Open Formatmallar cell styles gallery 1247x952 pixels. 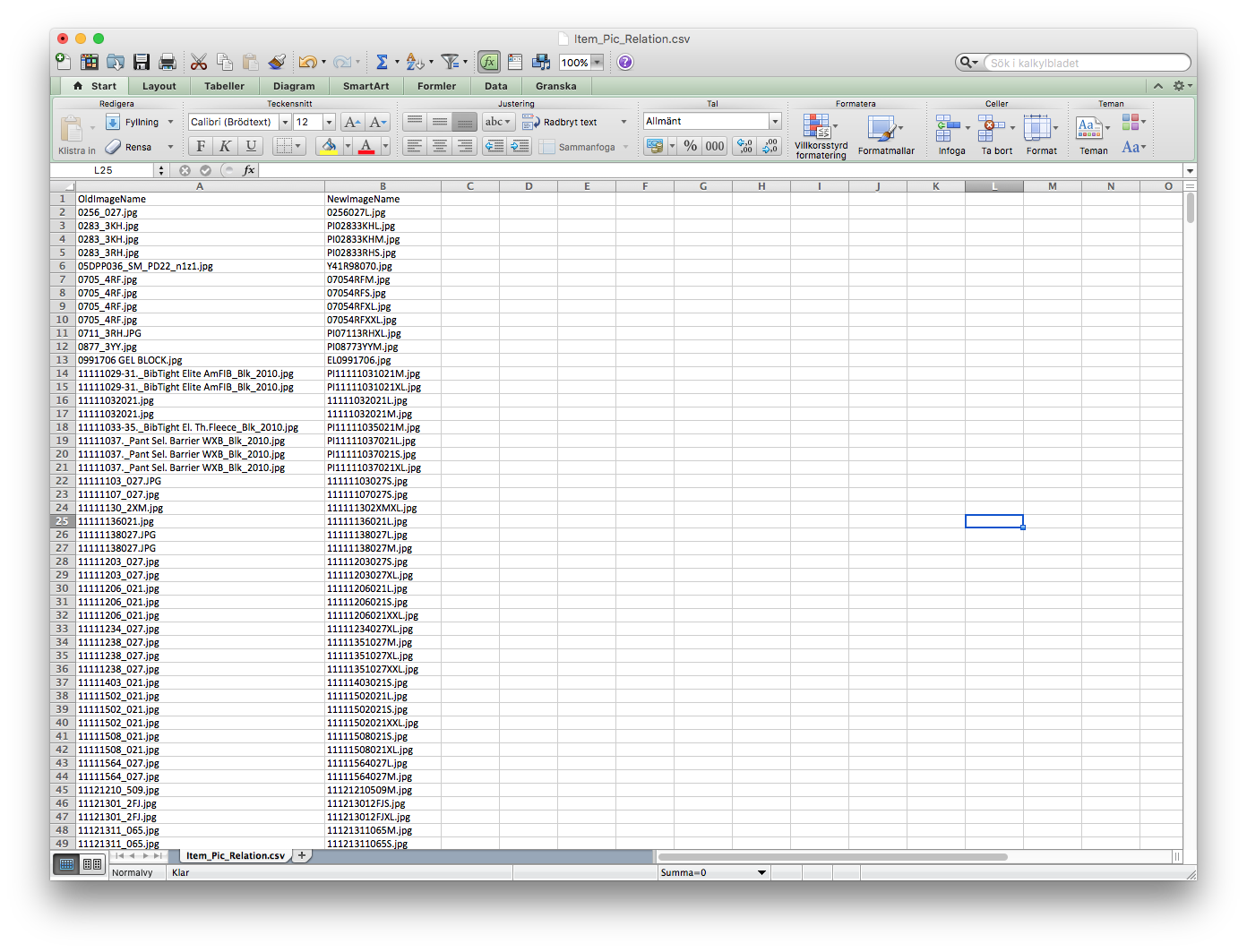(886, 136)
